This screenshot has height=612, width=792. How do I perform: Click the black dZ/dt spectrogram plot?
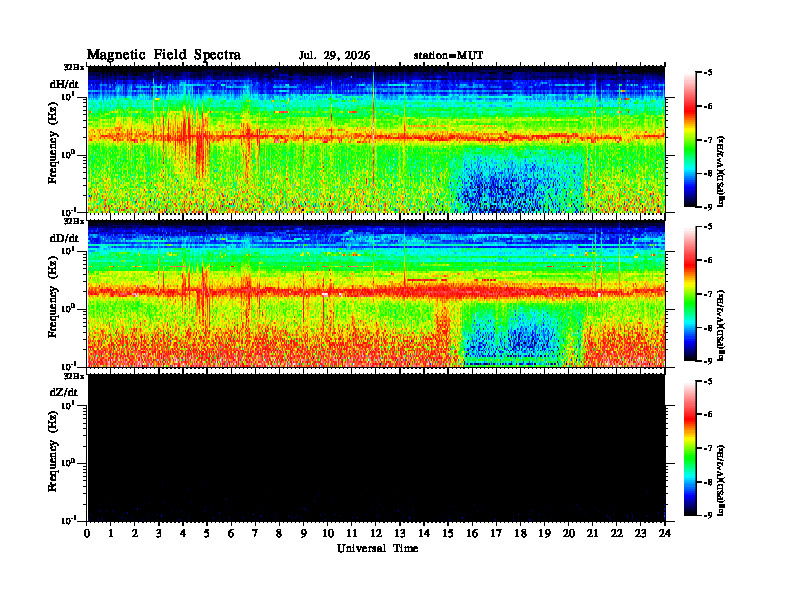point(376,448)
